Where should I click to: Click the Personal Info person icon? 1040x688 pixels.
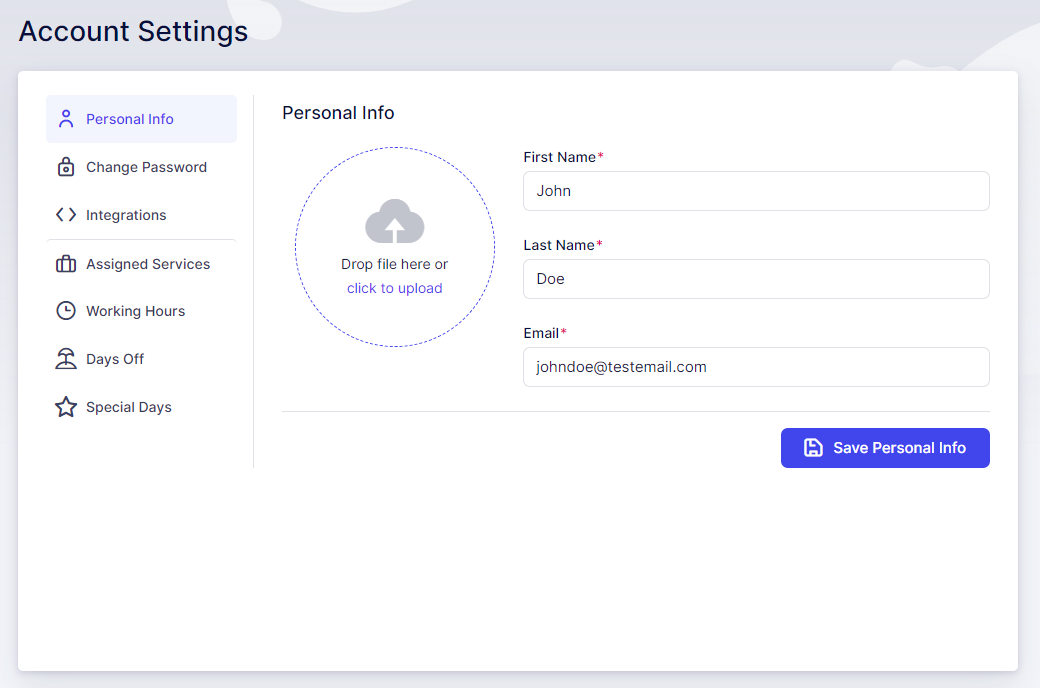[x=66, y=119]
